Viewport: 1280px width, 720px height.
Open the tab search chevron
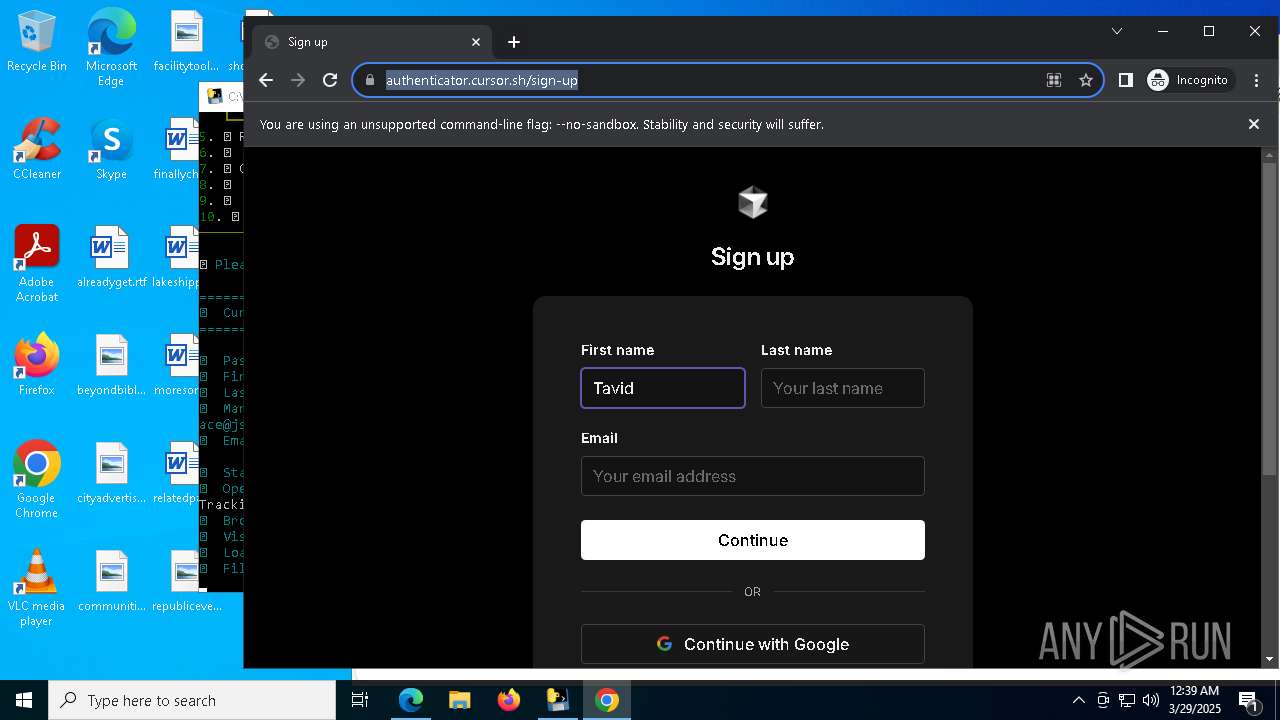pos(1117,31)
